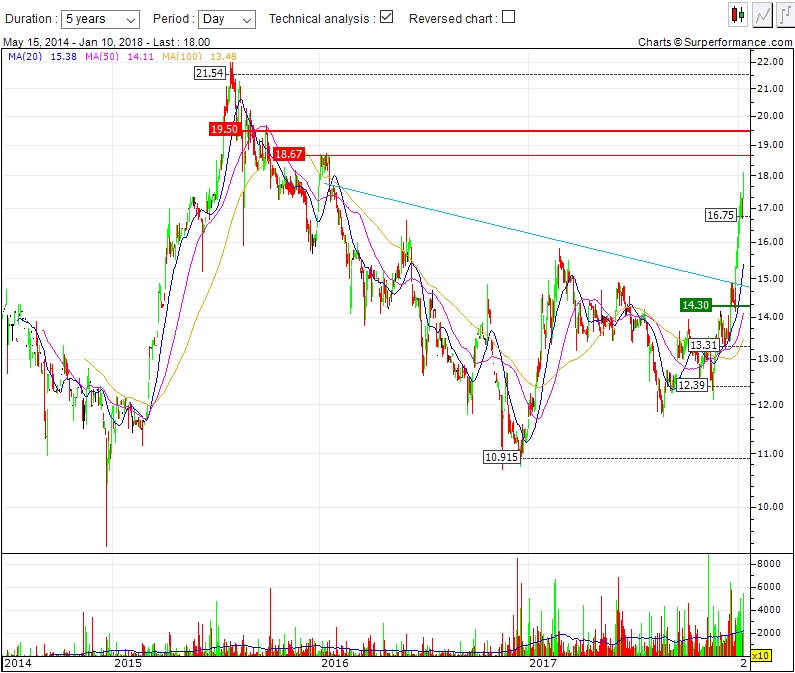This screenshot has height=673, width=795.
Task: Enable the Reversed chart checkbox
Action: (508, 17)
